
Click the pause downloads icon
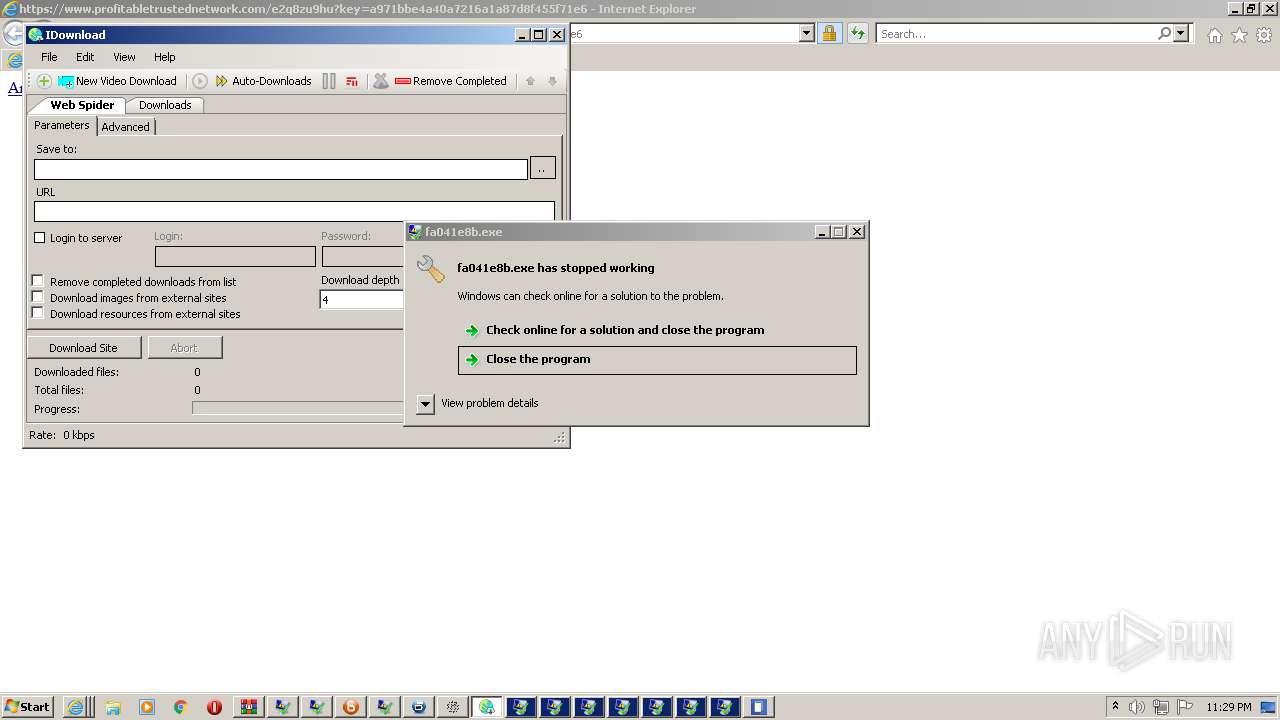[x=329, y=81]
